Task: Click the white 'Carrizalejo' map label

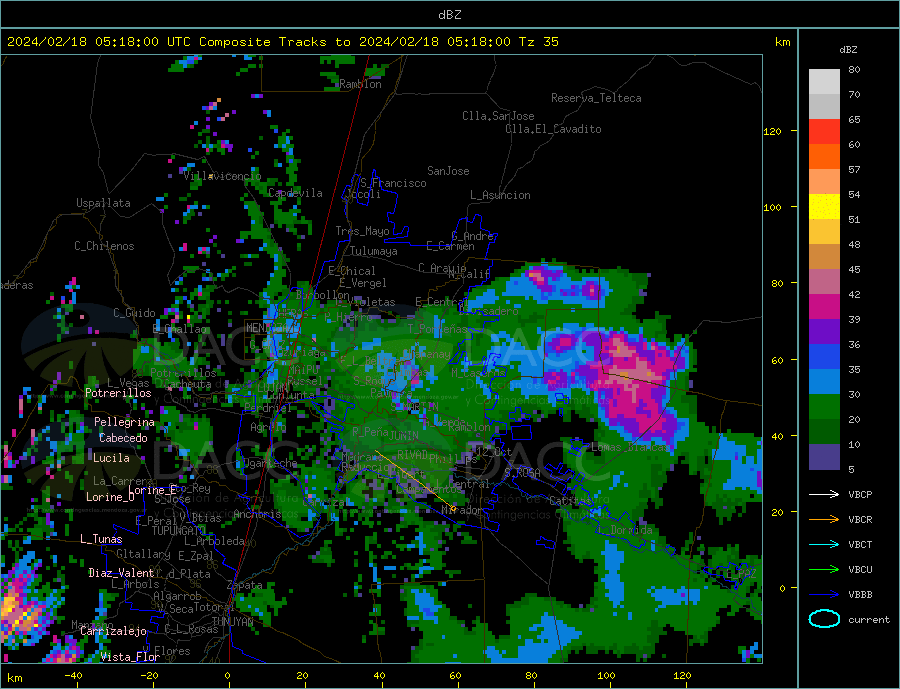Action: pyautogui.click(x=113, y=631)
